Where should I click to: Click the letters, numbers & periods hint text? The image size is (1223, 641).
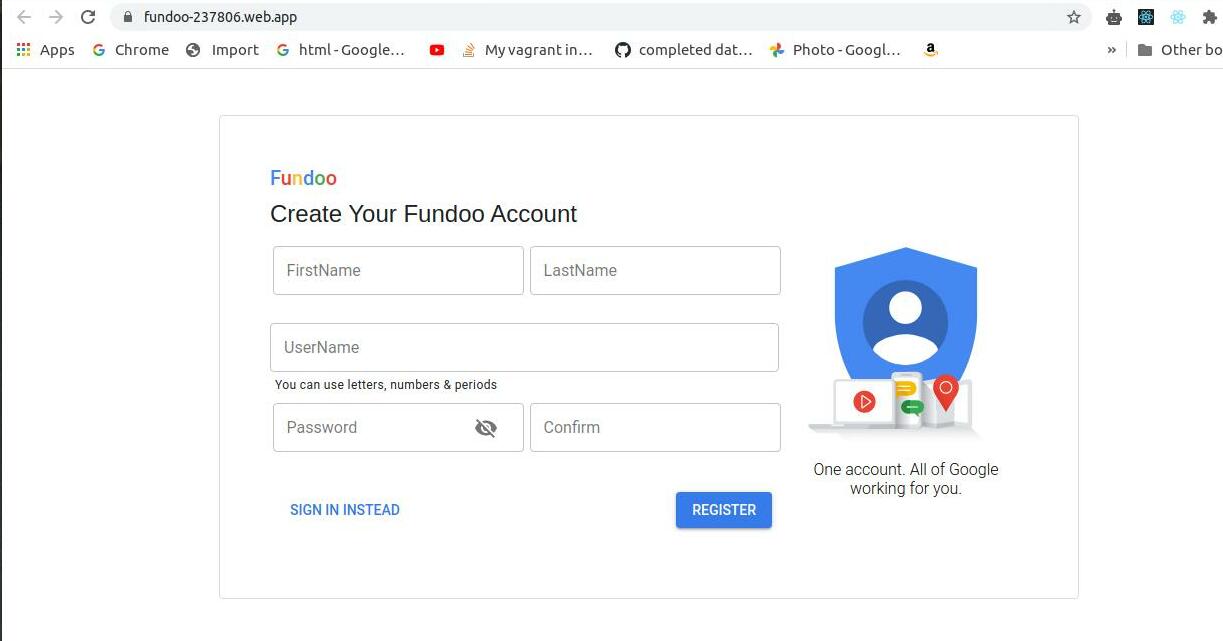point(386,385)
